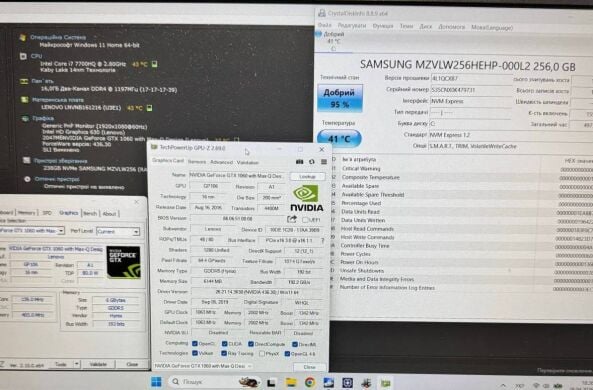The width and height of the screenshot is (593, 390).
Task: Open Google Chrome from the taskbar
Action: [310, 382]
